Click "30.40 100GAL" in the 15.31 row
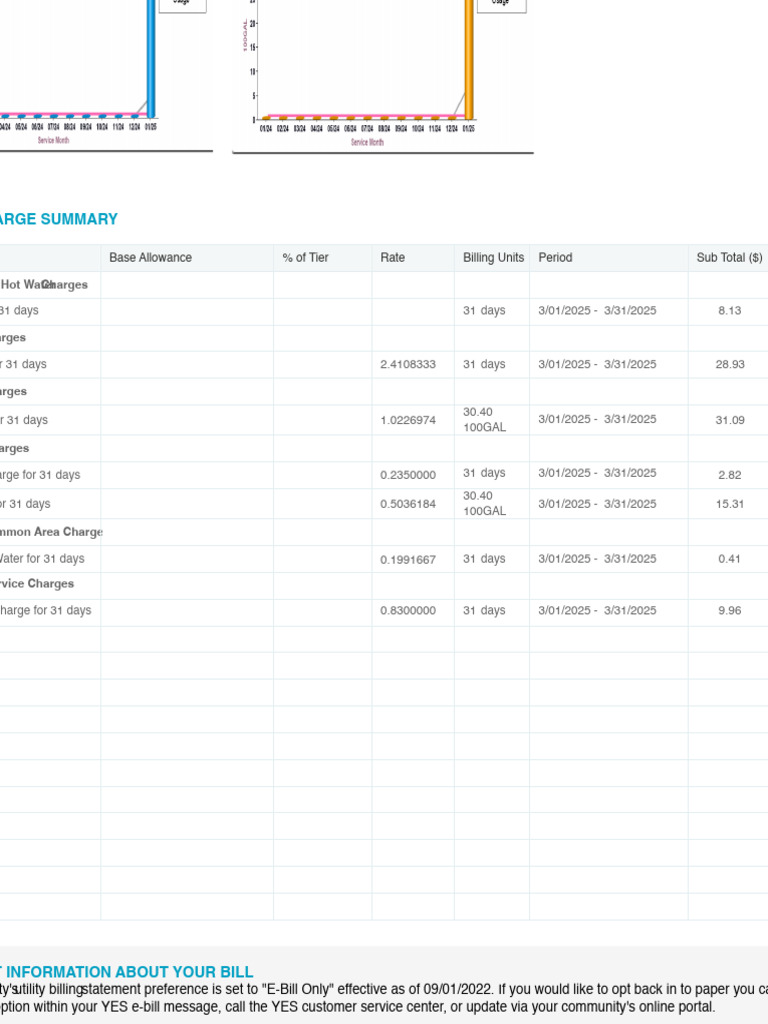The height and width of the screenshot is (1024, 768). [485, 504]
